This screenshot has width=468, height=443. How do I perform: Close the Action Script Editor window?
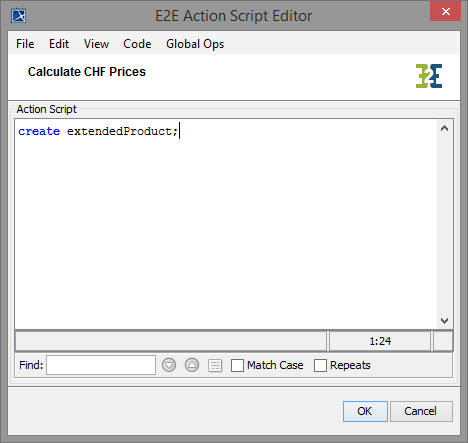click(x=445, y=12)
